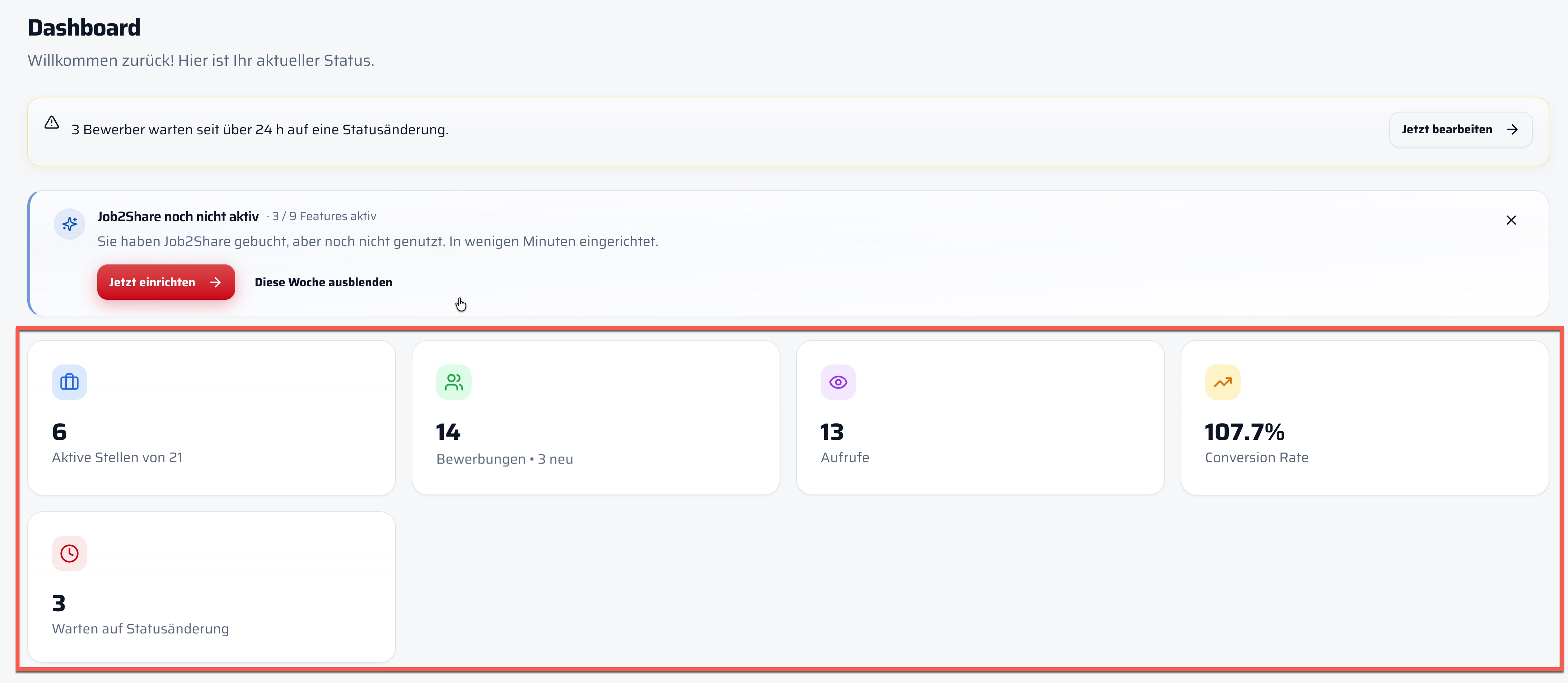Viewport: 1568px width, 683px height.
Task: Click the Job2Share noch nicht aktiv heading
Action: click(178, 217)
